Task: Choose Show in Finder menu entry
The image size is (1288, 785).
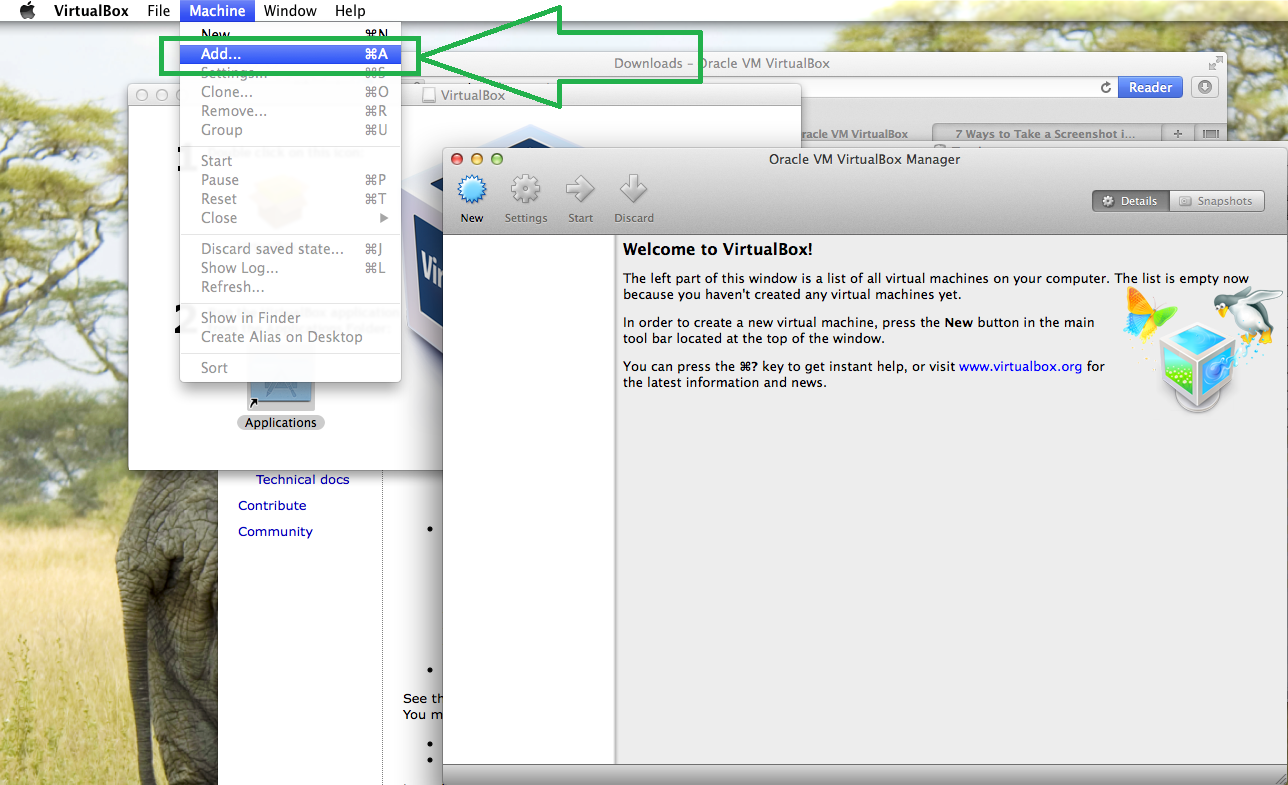Action: point(290,318)
